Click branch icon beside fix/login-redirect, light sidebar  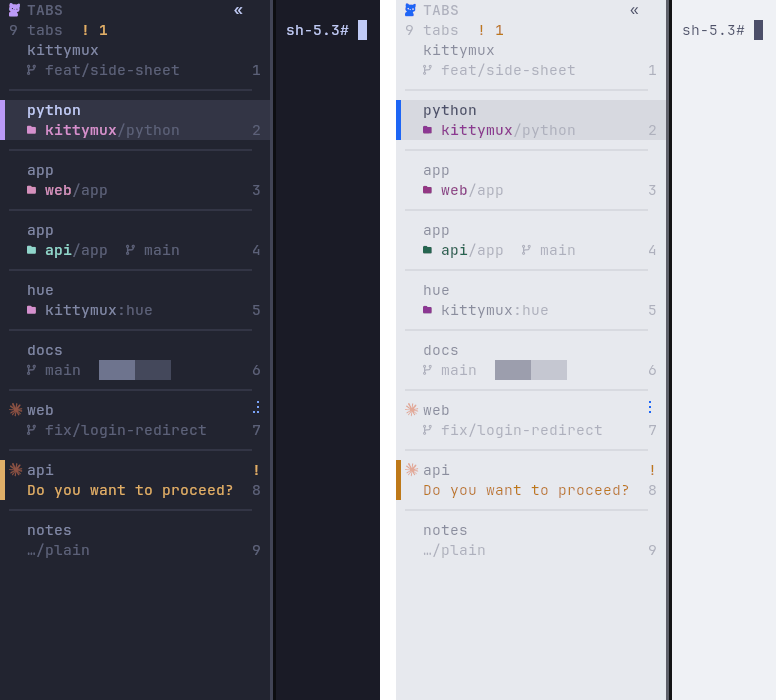(427, 430)
